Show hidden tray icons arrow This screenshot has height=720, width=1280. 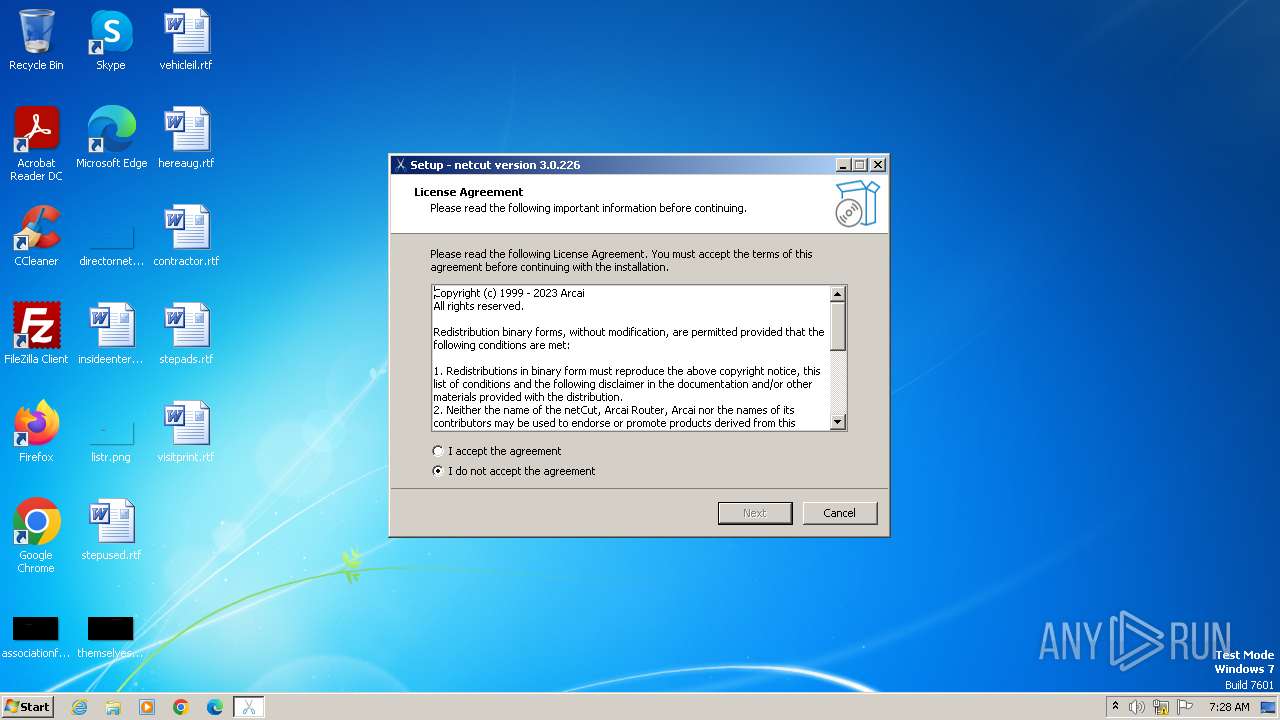[1115, 706]
